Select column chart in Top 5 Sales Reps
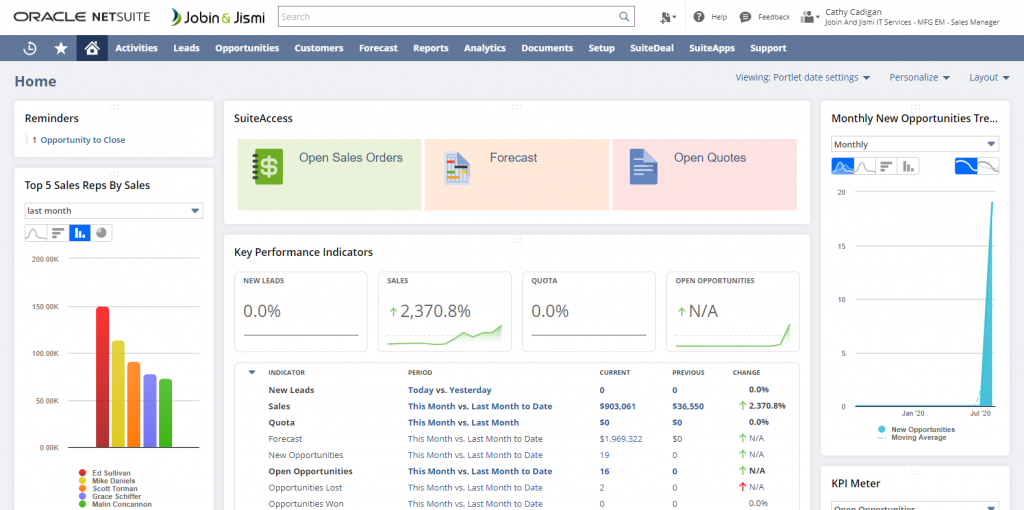This screenshot has width=1024, height=510. pos(80,232)
